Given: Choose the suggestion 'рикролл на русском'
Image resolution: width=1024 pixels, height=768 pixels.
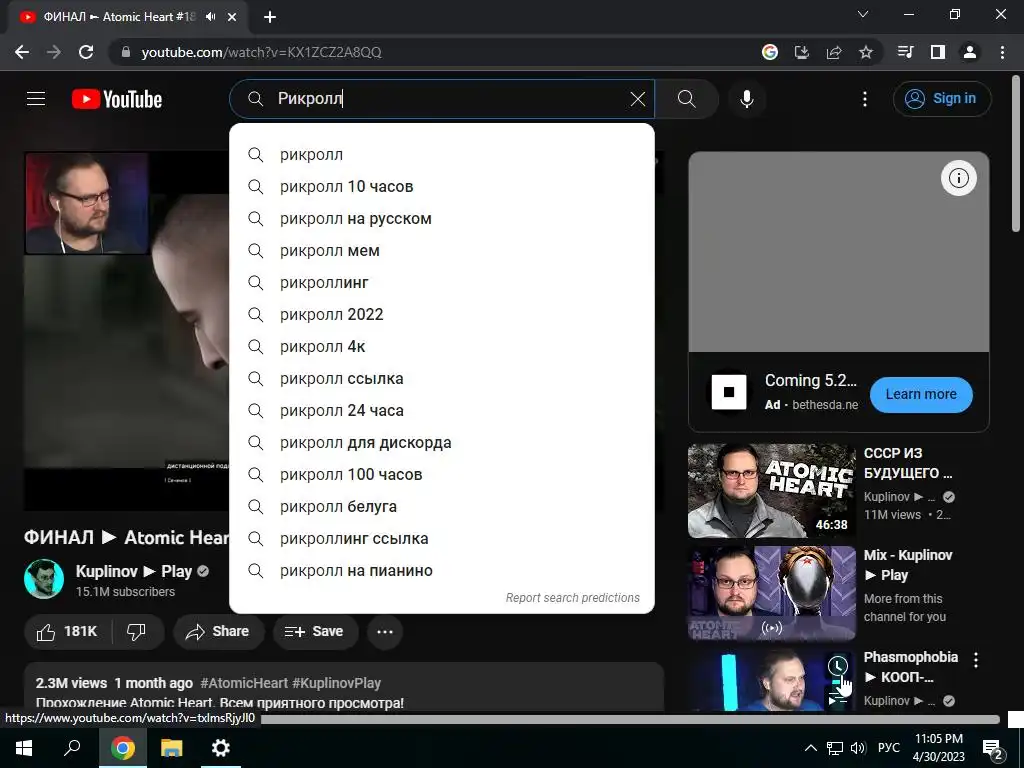Looking at the screenshot, I should (442, 219).
